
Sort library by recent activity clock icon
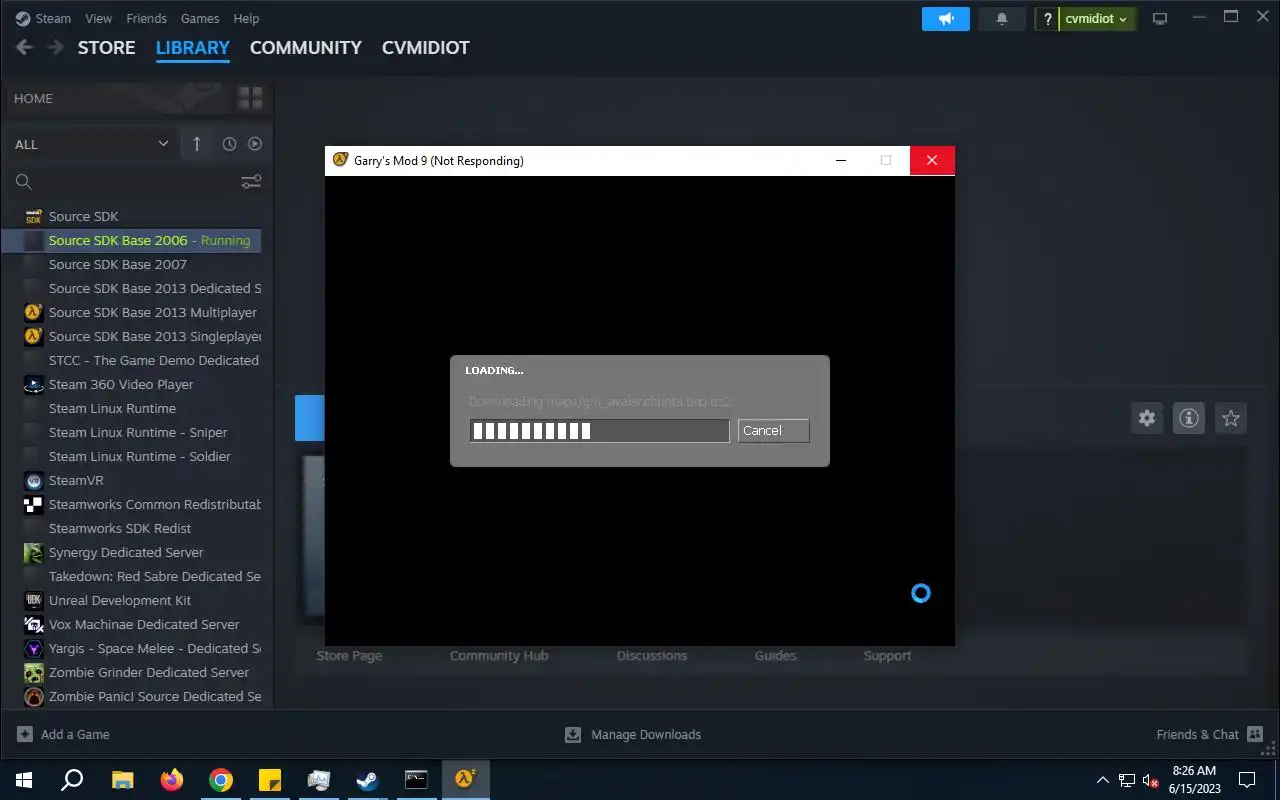click(x=229, y=144)
